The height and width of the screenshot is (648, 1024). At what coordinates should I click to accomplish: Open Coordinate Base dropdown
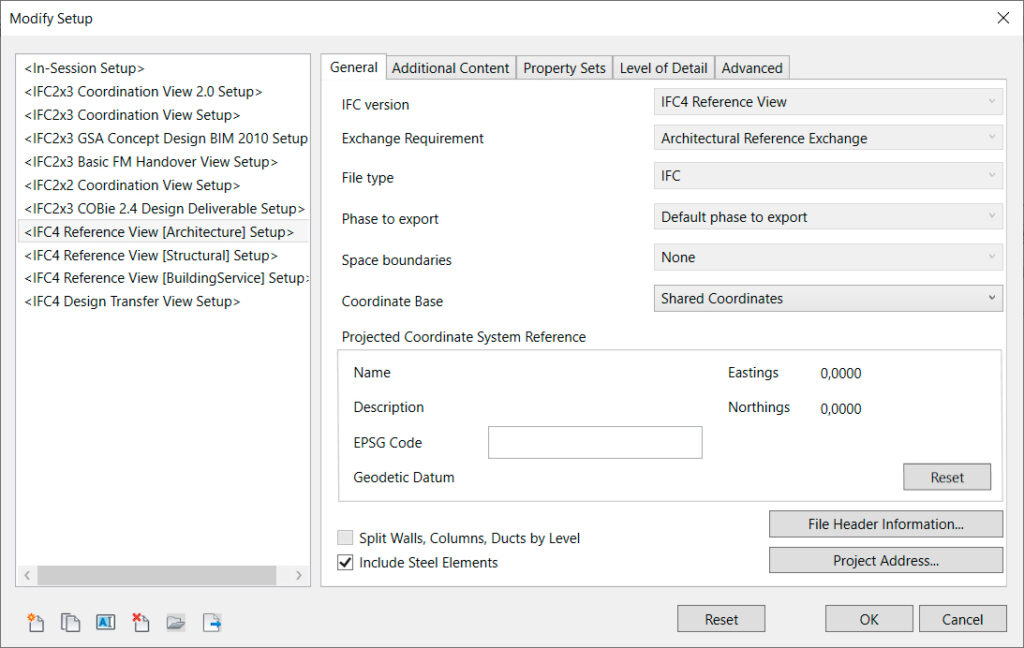pos(827,299)
